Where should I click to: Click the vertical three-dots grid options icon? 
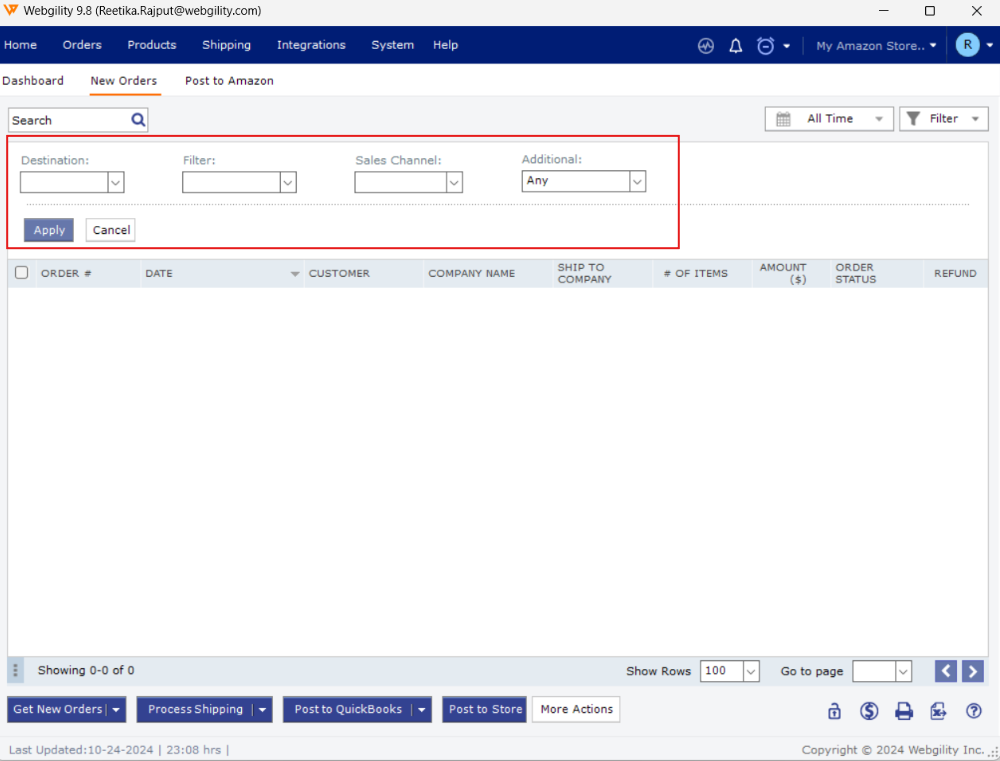(x=15, y=670)
